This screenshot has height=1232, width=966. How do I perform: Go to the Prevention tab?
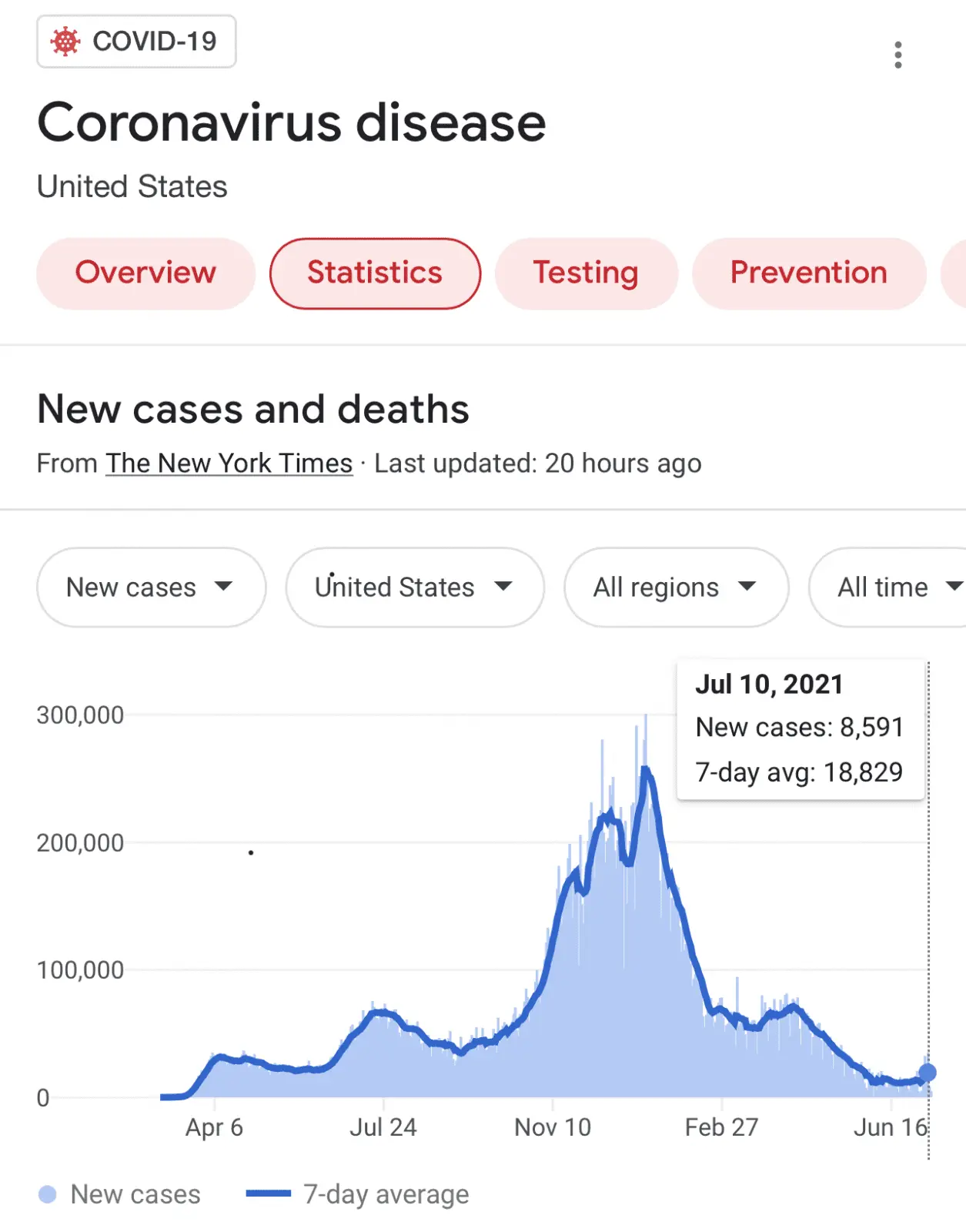click(x=808, y=273)
